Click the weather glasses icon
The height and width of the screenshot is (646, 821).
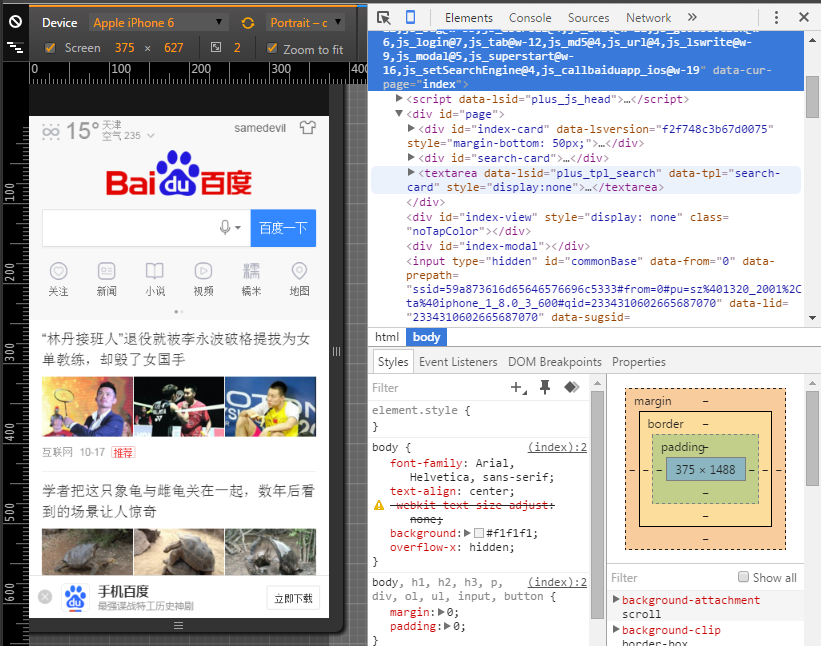pos(51,132)
